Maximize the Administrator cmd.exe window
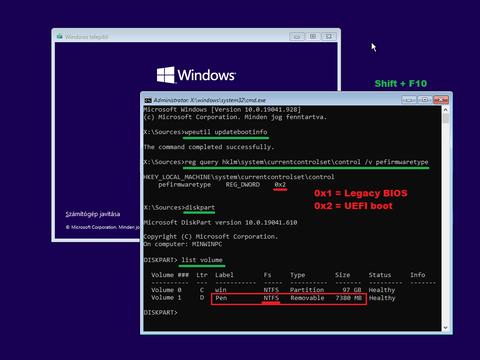 425,100
